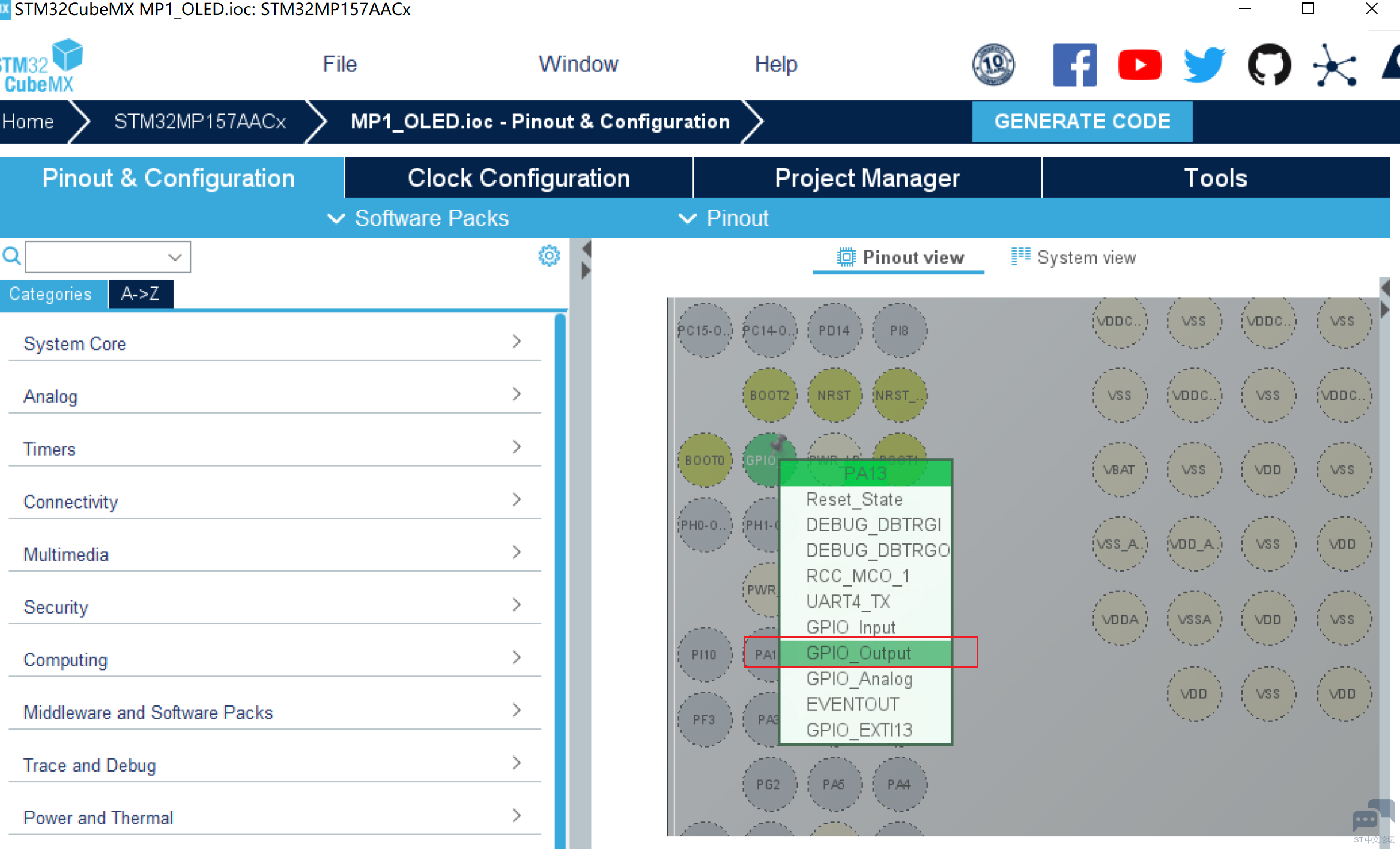Switch to Pinout view
1400x849 pixels.
900,257
